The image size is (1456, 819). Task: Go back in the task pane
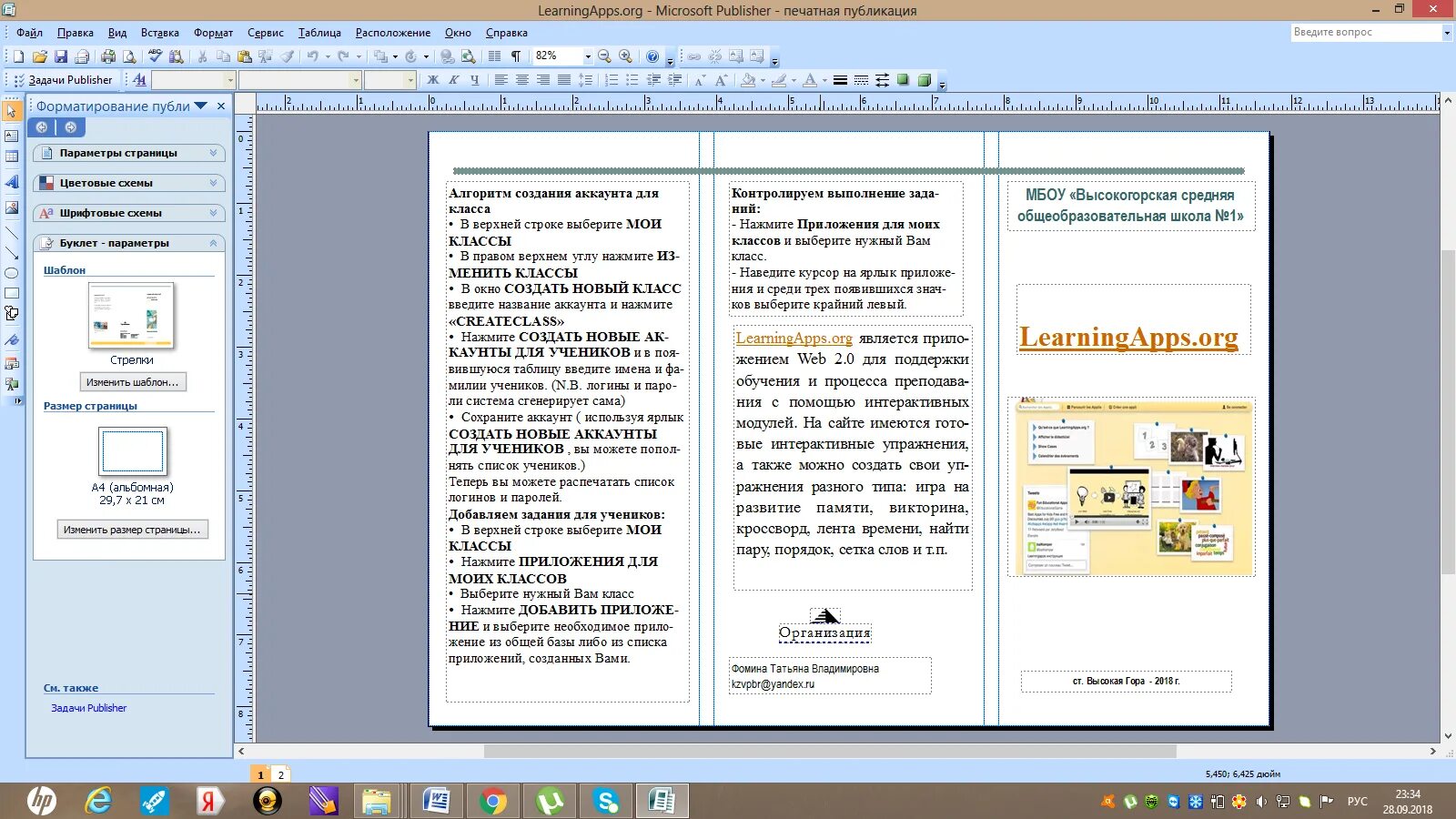coord(41,127)
